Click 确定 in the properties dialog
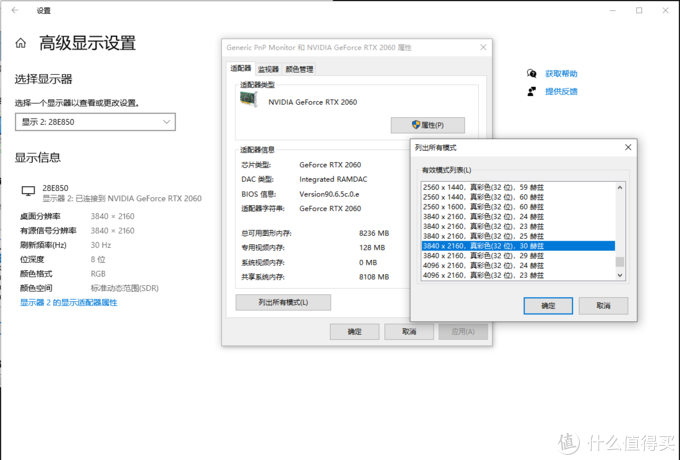680x460 pixels. 354,332
